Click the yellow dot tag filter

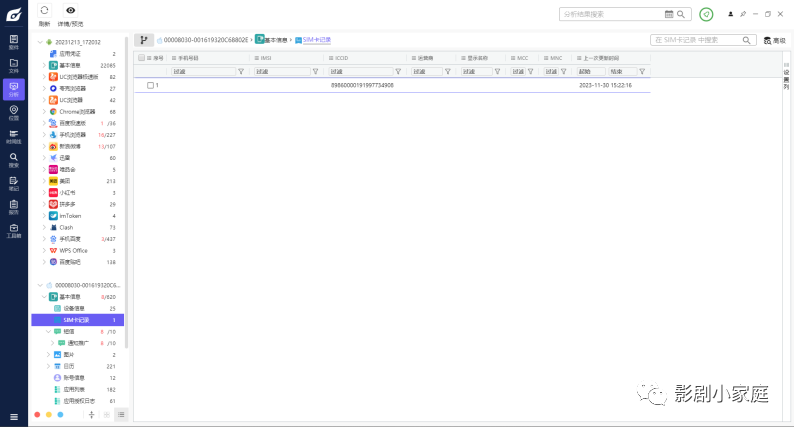click(49, 415)
